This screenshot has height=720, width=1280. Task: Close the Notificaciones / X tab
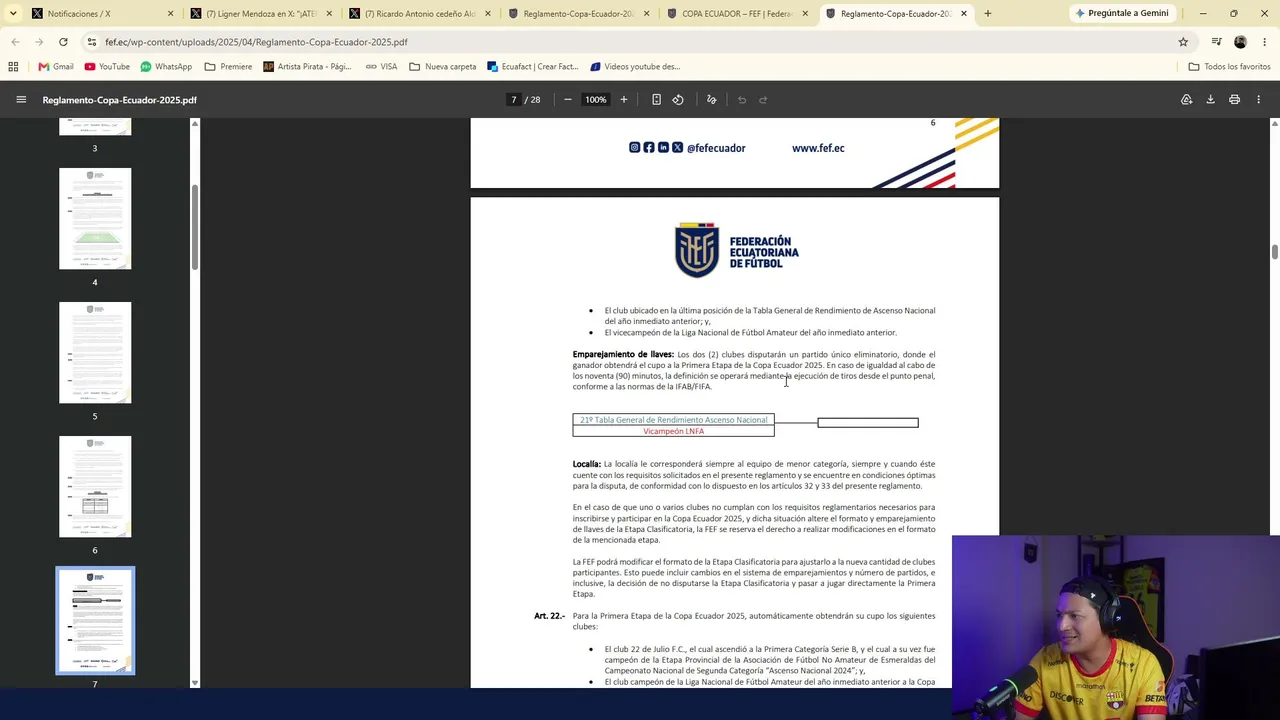pos(170,14)
